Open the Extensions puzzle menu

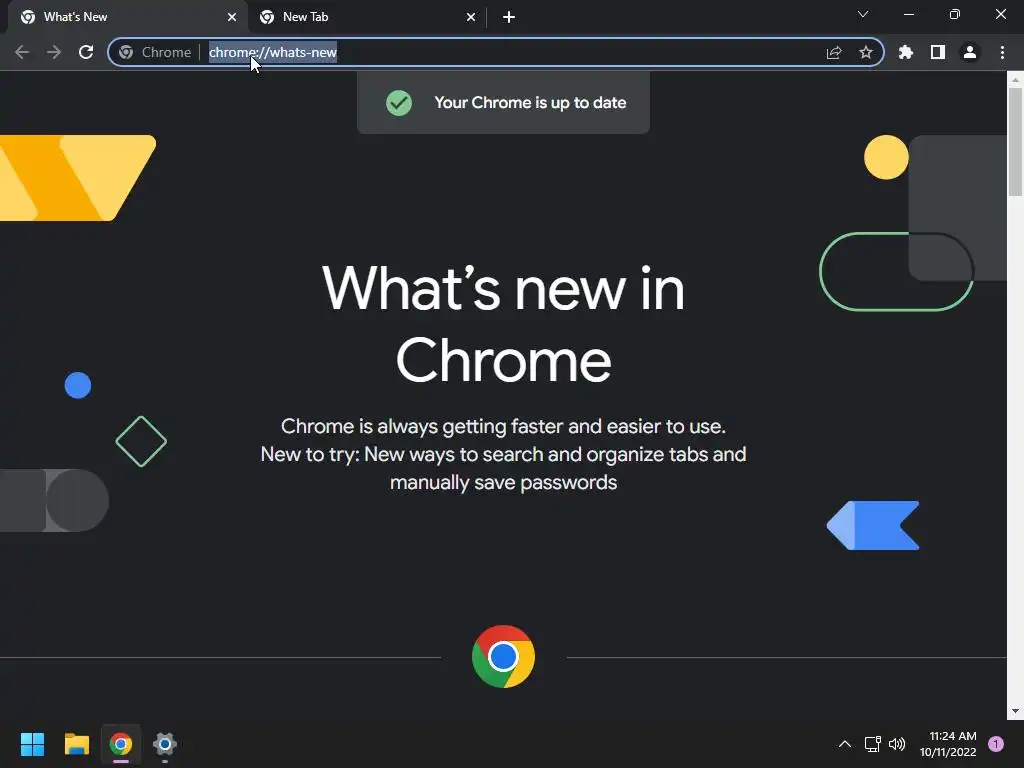tap(906, 52)
